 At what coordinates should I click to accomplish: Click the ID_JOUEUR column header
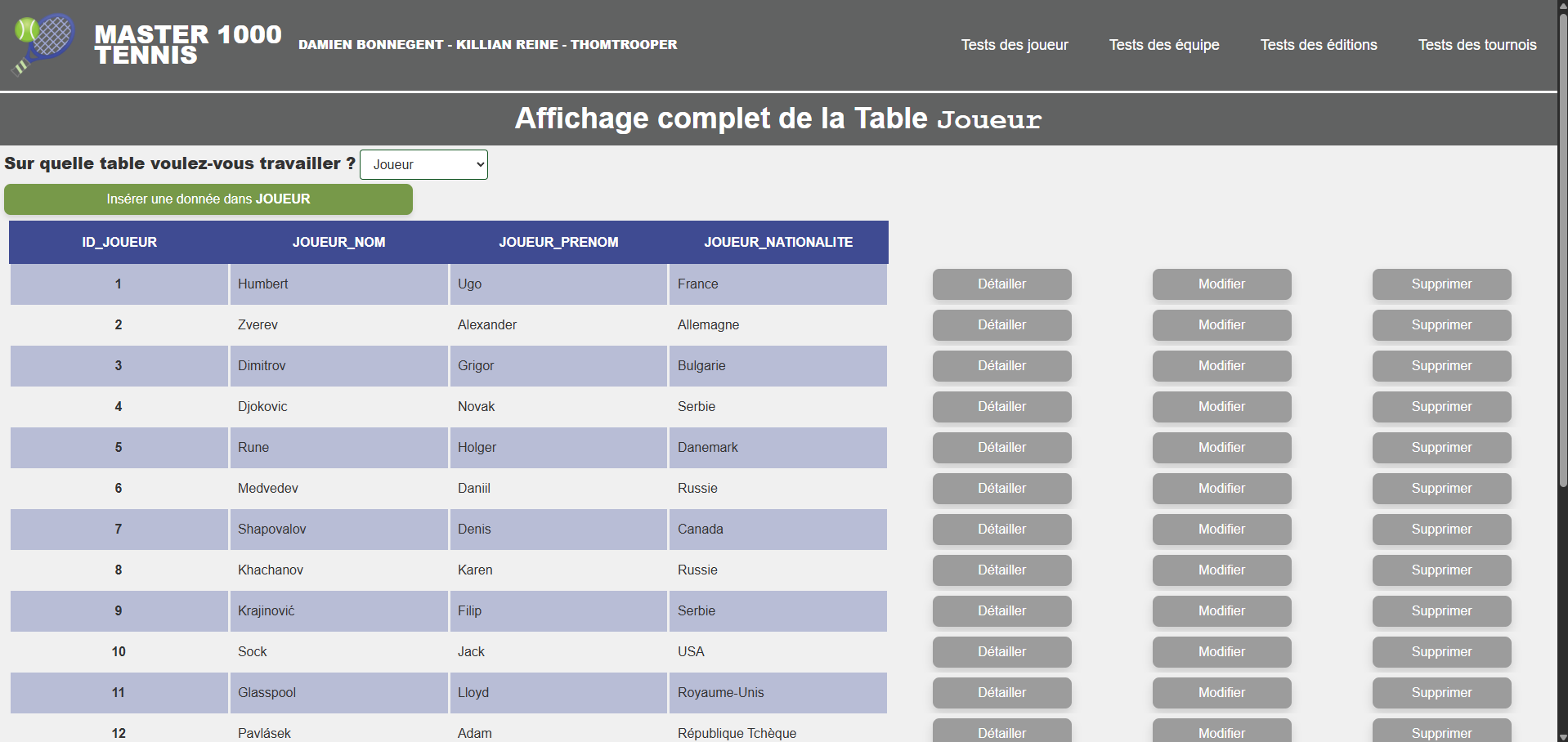tap(119, 242)
